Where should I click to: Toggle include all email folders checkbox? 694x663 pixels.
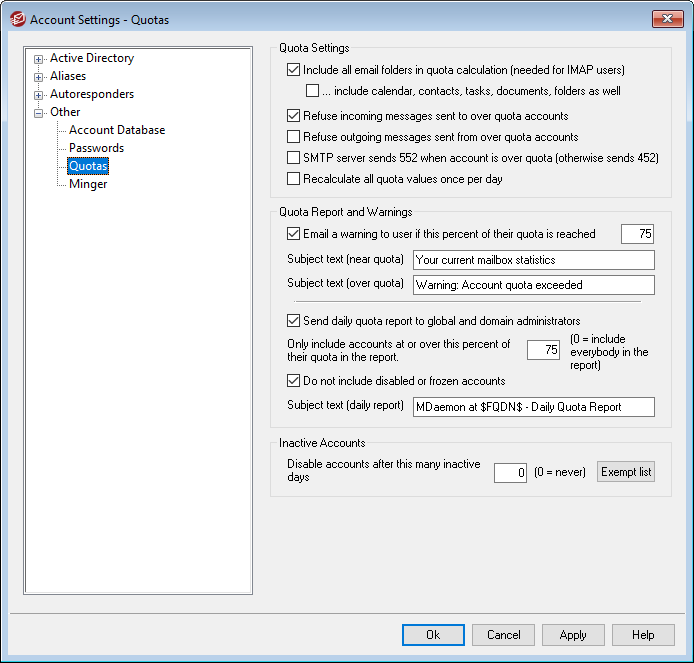point(293,71)
